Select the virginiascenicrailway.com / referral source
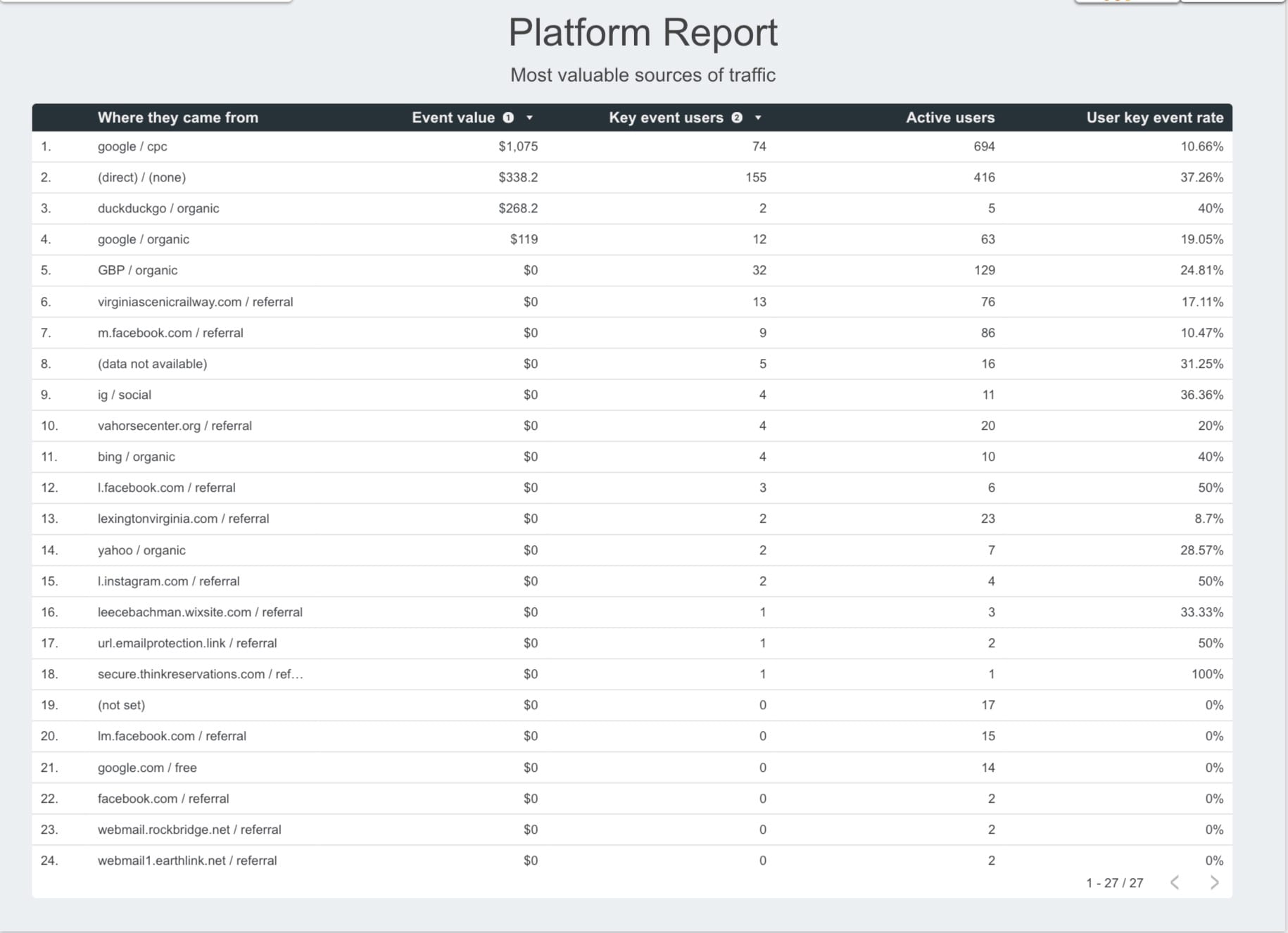 coord(195,301)
